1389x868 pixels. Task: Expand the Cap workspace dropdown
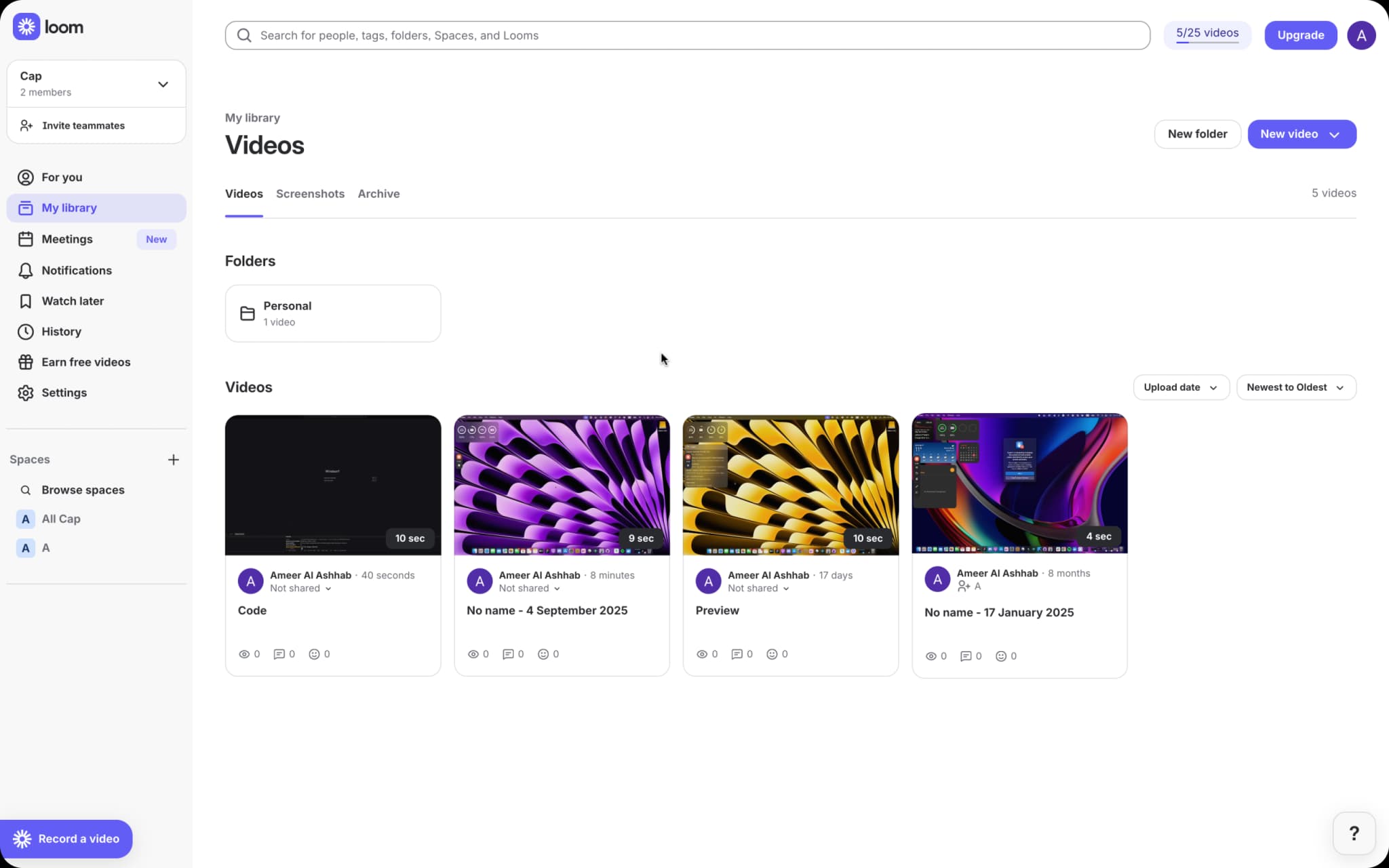(x=163, y=83)
